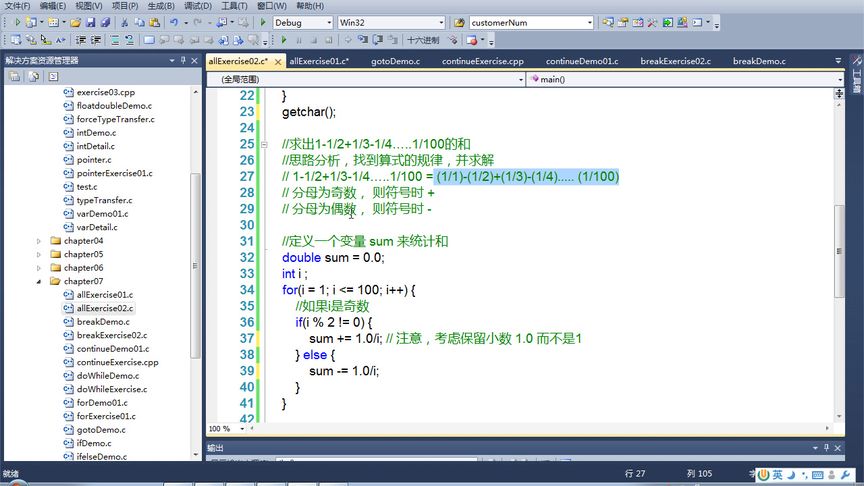Screen dimensions: 864x486
Task: Click the Cut scissors icon
Action: point(125,23)
